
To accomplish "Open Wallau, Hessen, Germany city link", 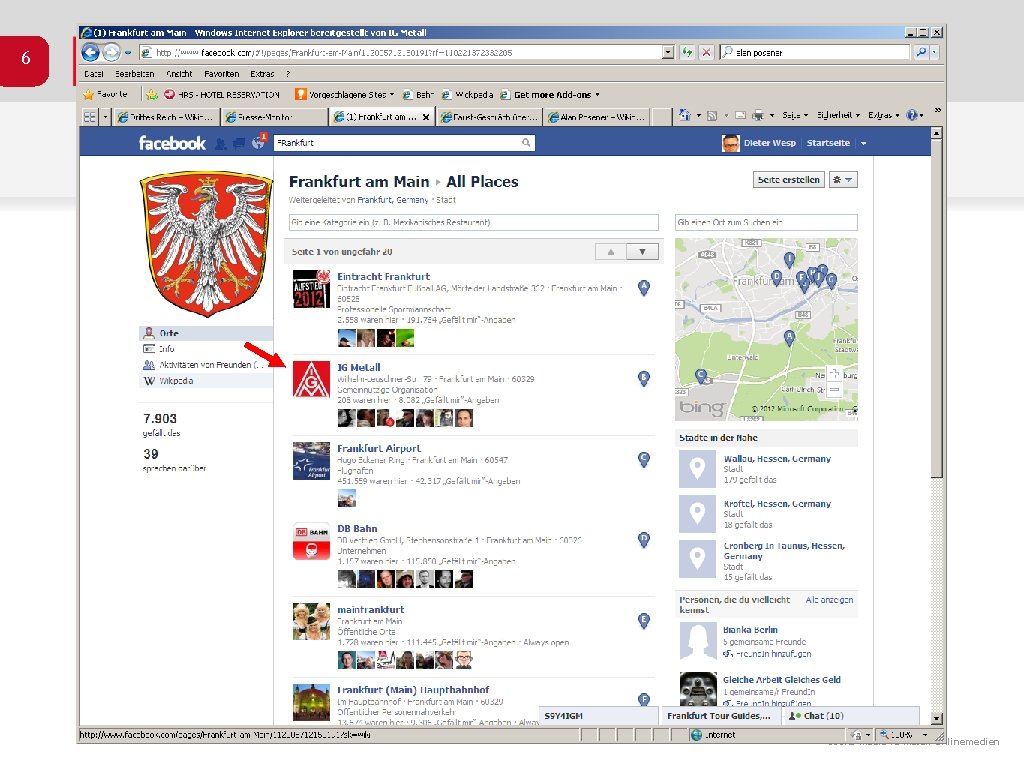I will 777,459.
